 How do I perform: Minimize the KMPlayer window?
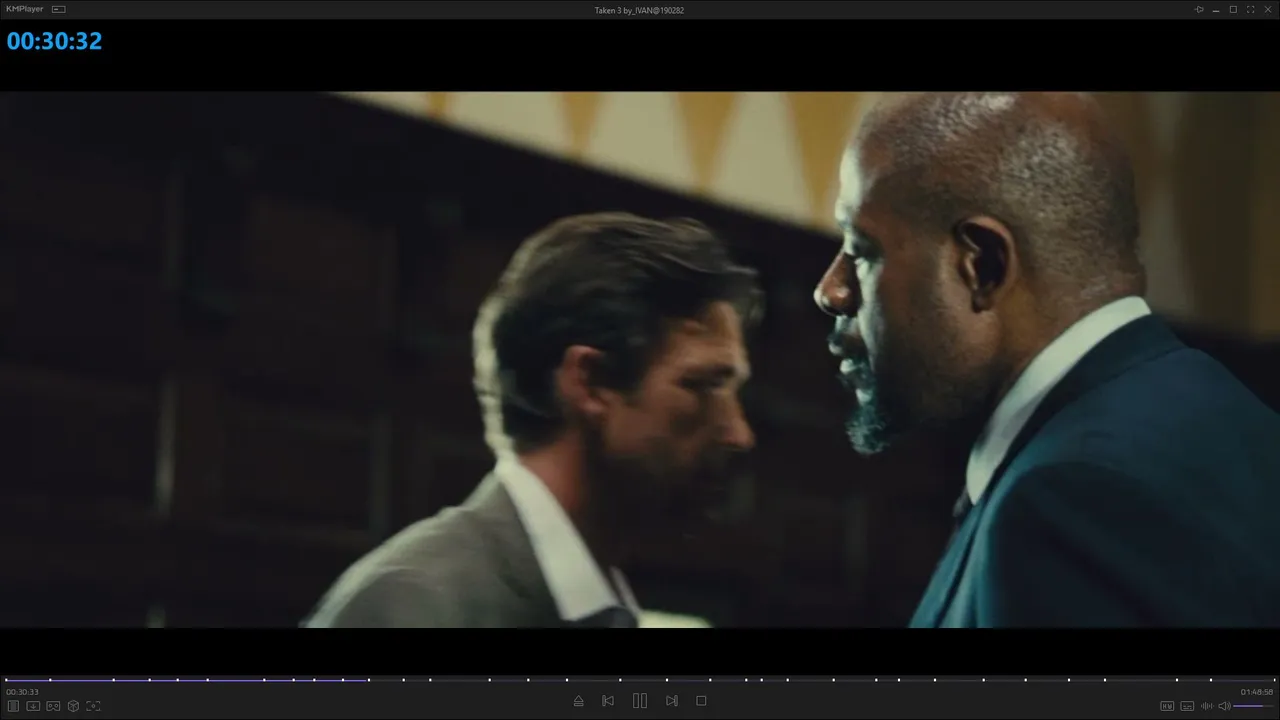1216,9
